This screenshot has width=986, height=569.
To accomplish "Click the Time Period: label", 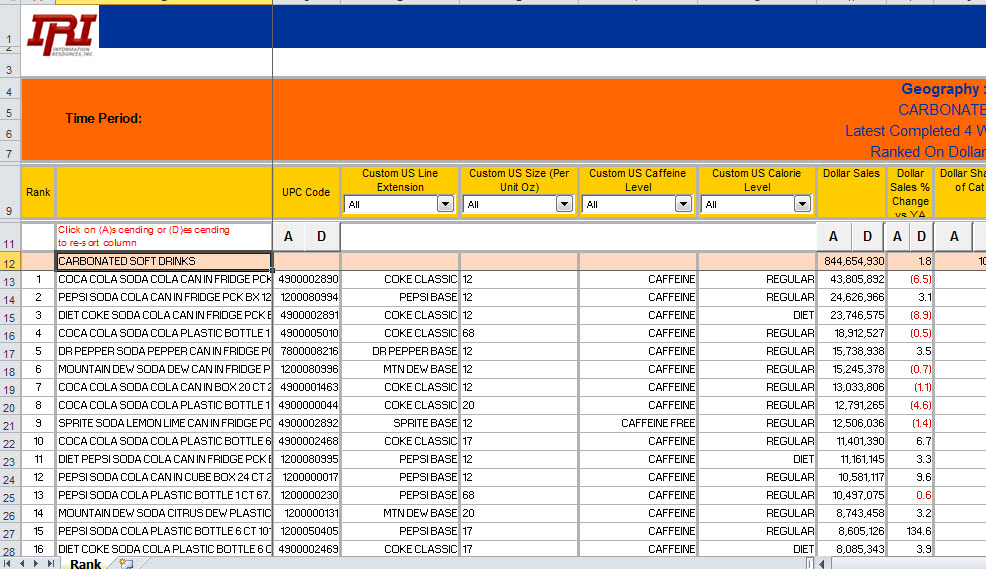I will [103, 118].
